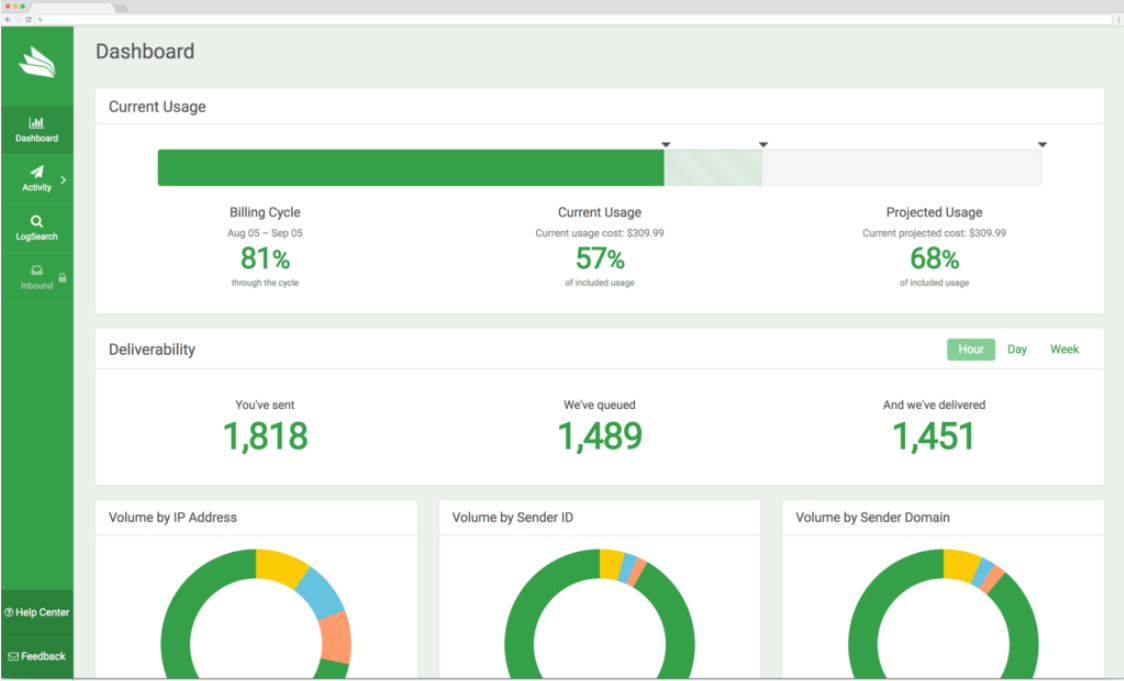Reload the page with browser refresh icon
Screen dimensions: 1124x681
pyautogui.click(x=29, y=19)
